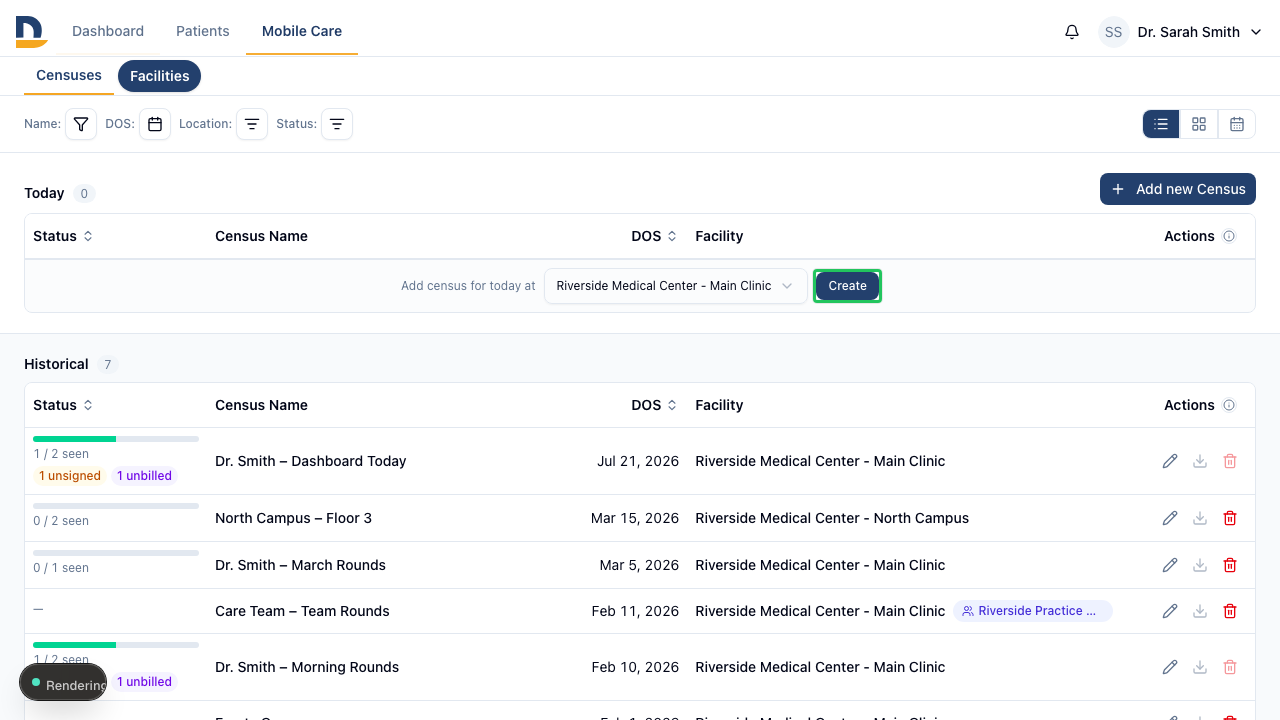Open North Campus – Floor 3 census name
Viewport: 1280px width, 720px height.
293,518
